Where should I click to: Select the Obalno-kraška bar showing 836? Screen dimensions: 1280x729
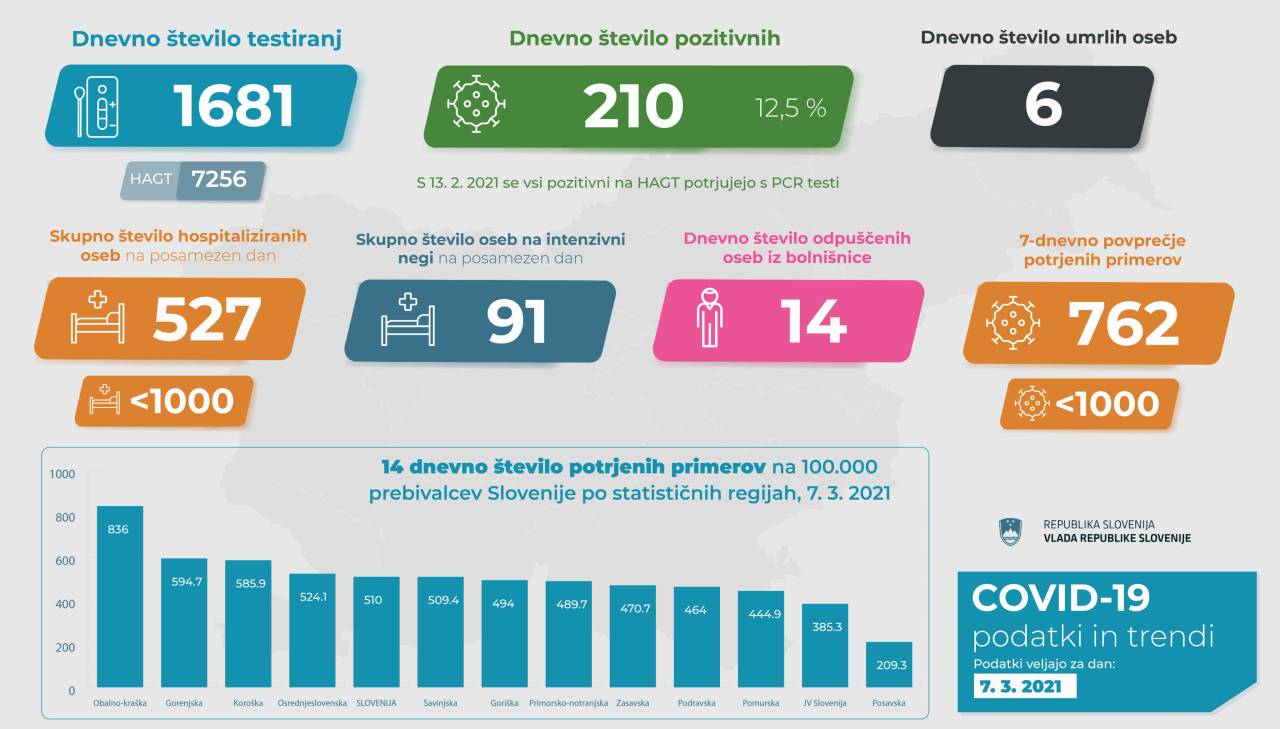[119, 598]
